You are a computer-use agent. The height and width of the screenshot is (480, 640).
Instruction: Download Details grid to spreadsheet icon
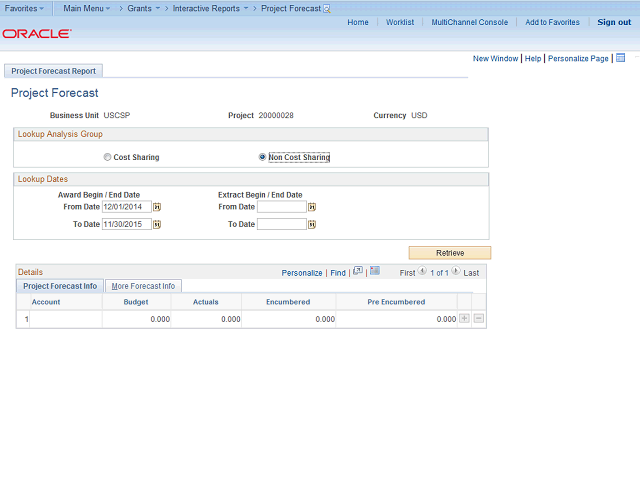[x=375, y=271]
